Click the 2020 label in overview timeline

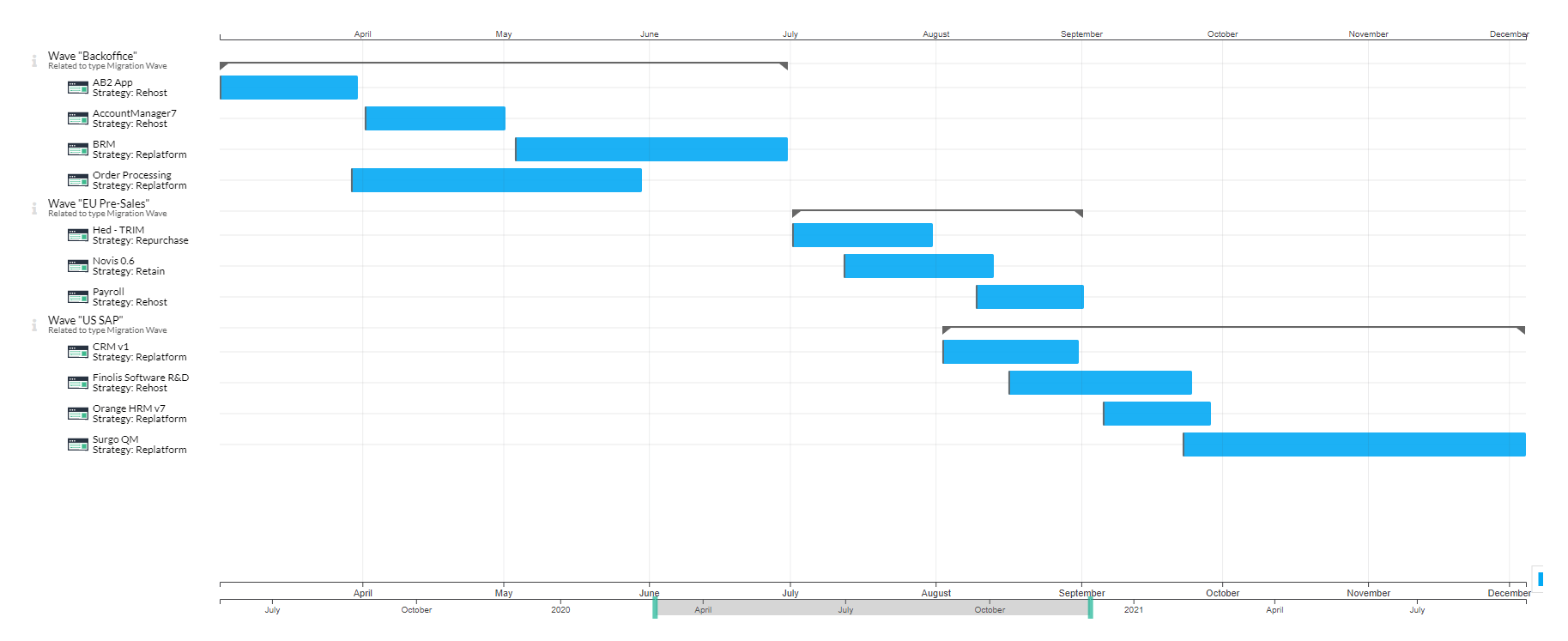click(560, 610)
